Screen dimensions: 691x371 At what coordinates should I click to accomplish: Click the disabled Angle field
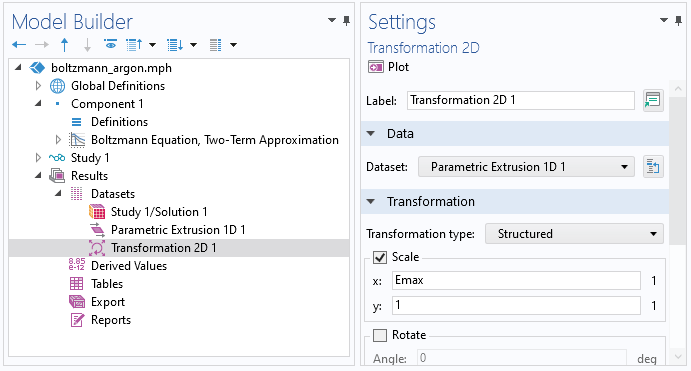coord(522,358)
